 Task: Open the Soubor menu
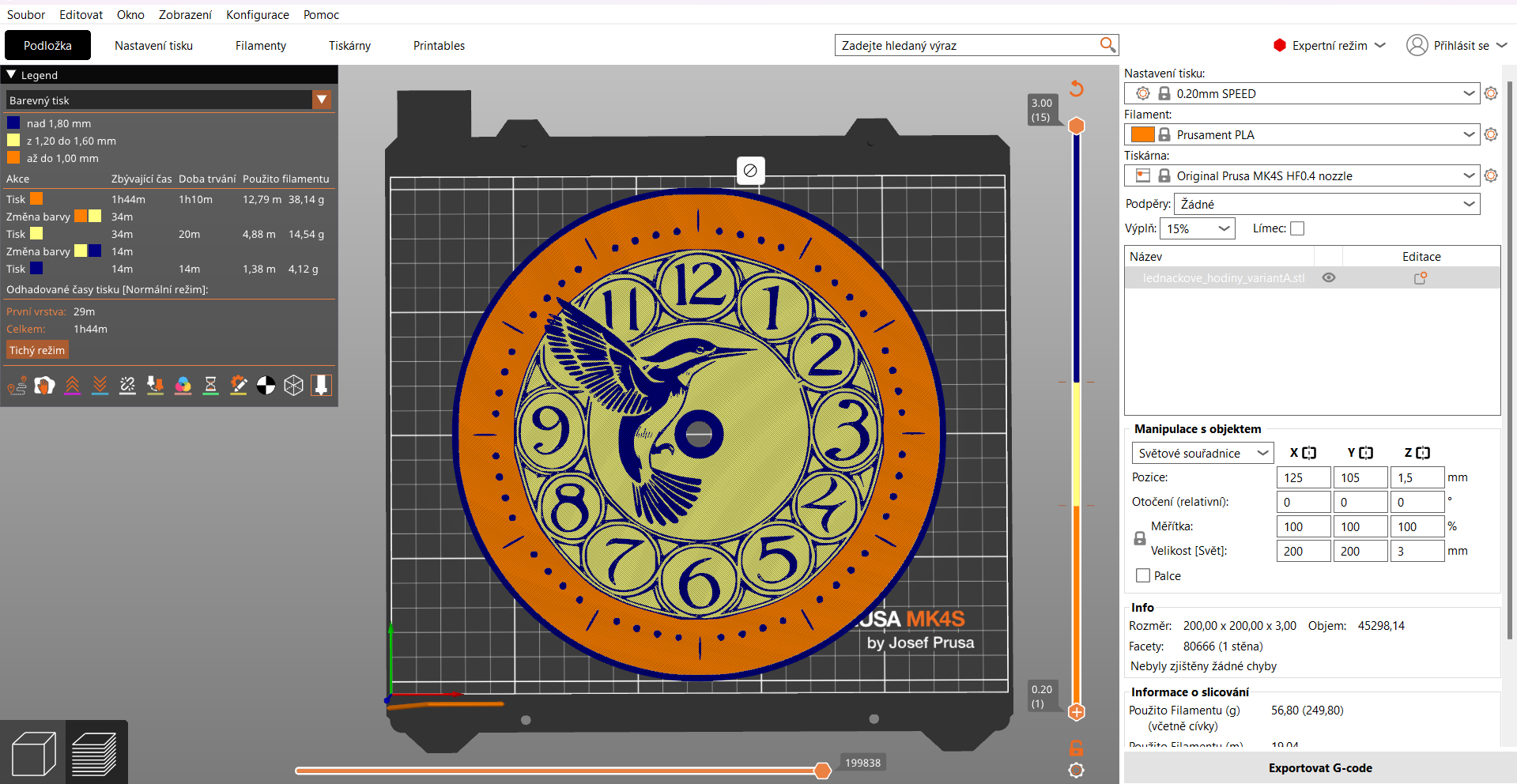(26, 14)
